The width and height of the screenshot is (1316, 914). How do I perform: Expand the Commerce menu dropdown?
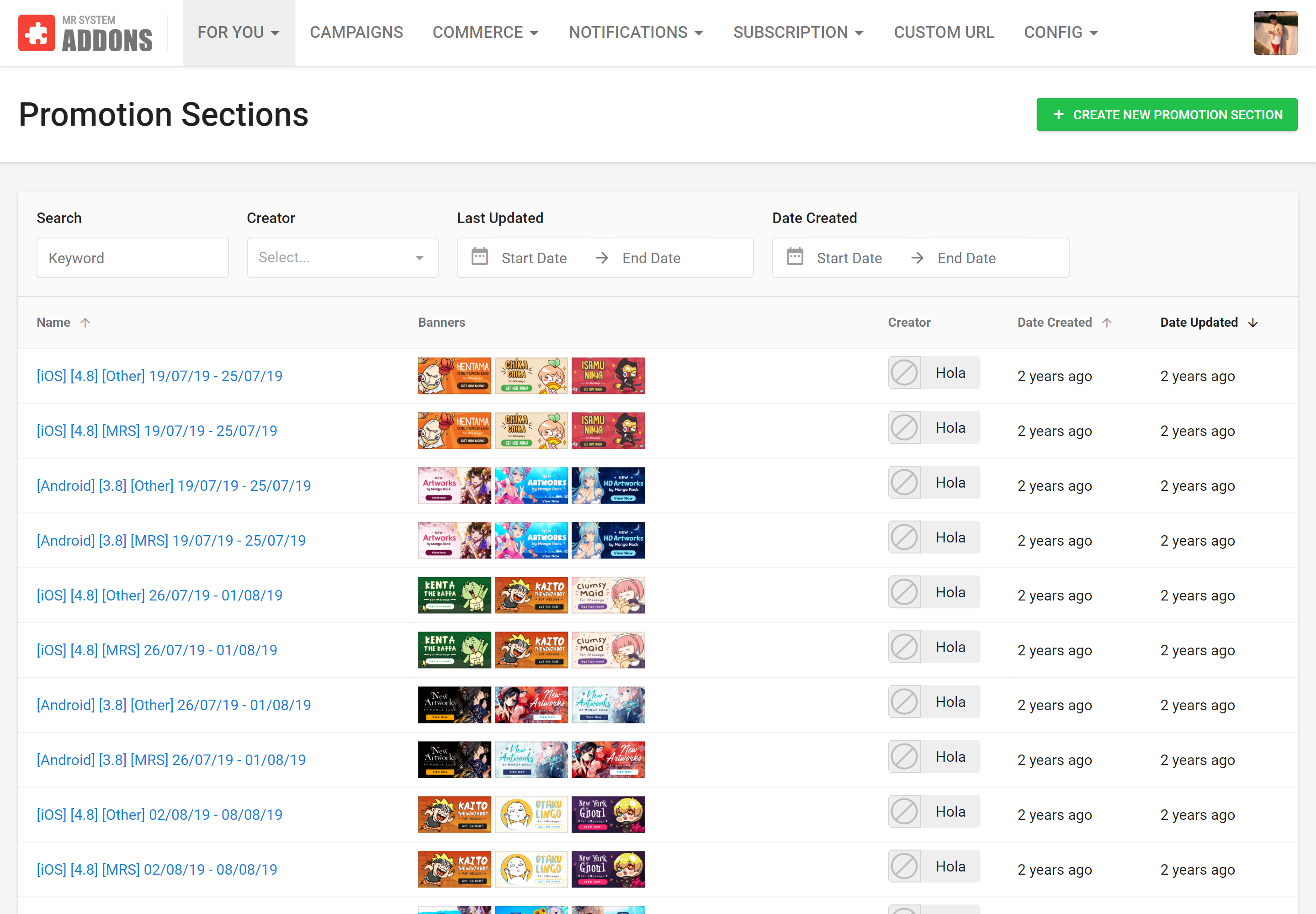[485, 32]
